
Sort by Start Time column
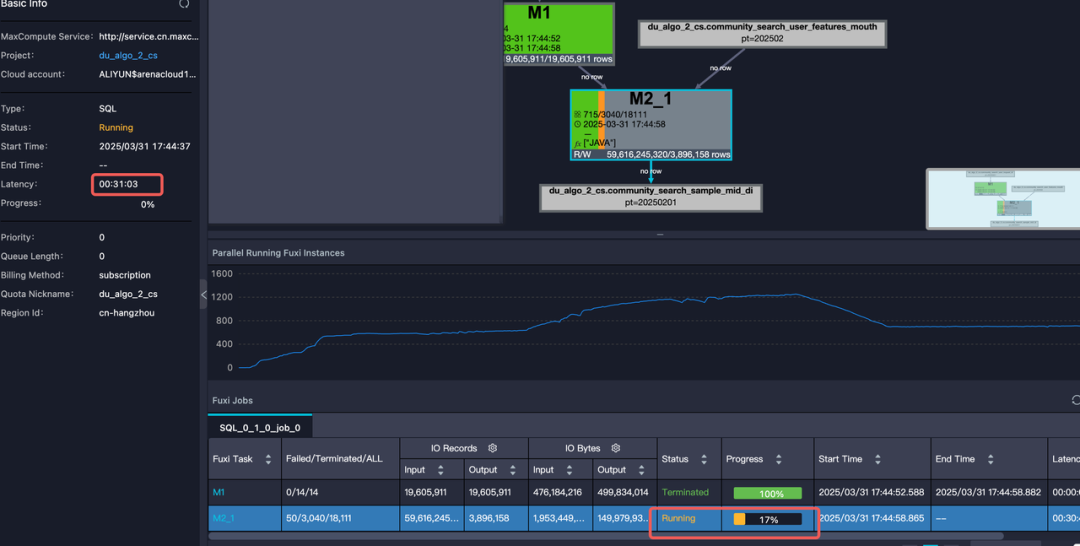point(878,459)
